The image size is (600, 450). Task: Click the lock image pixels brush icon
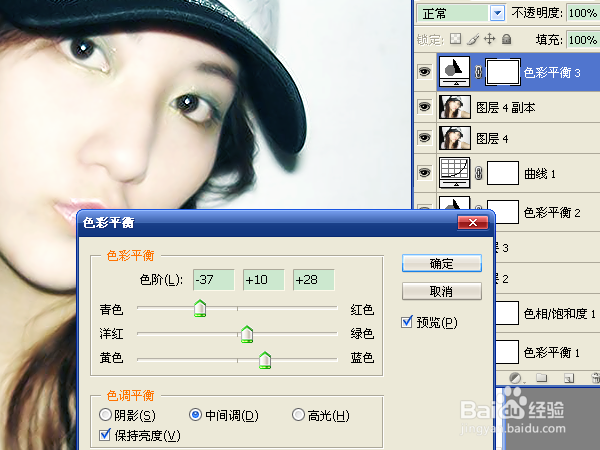pyautogui.click(x=473, y=39)
